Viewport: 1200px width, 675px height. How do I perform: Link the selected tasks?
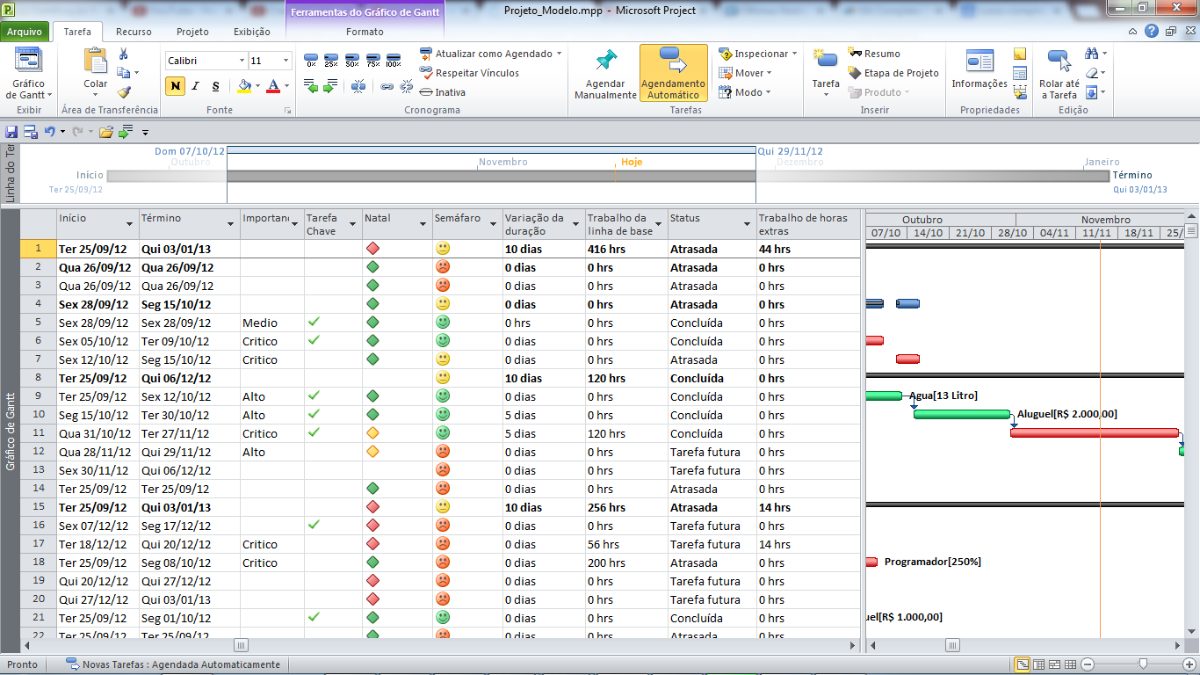tap(387, 87)
